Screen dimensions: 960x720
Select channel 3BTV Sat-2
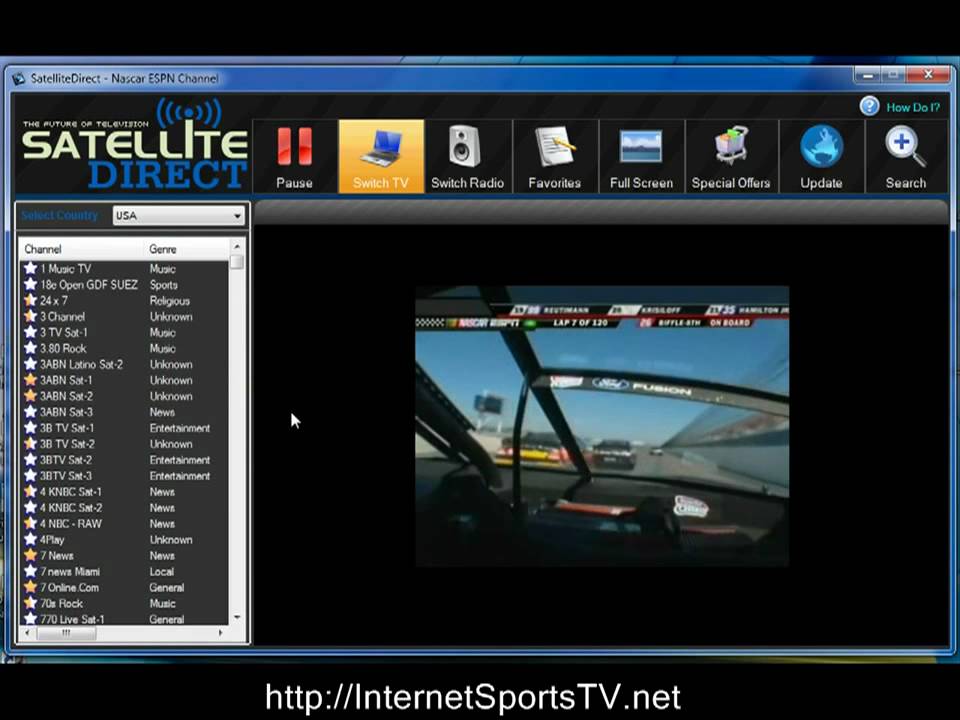click(x=124, y=460)
